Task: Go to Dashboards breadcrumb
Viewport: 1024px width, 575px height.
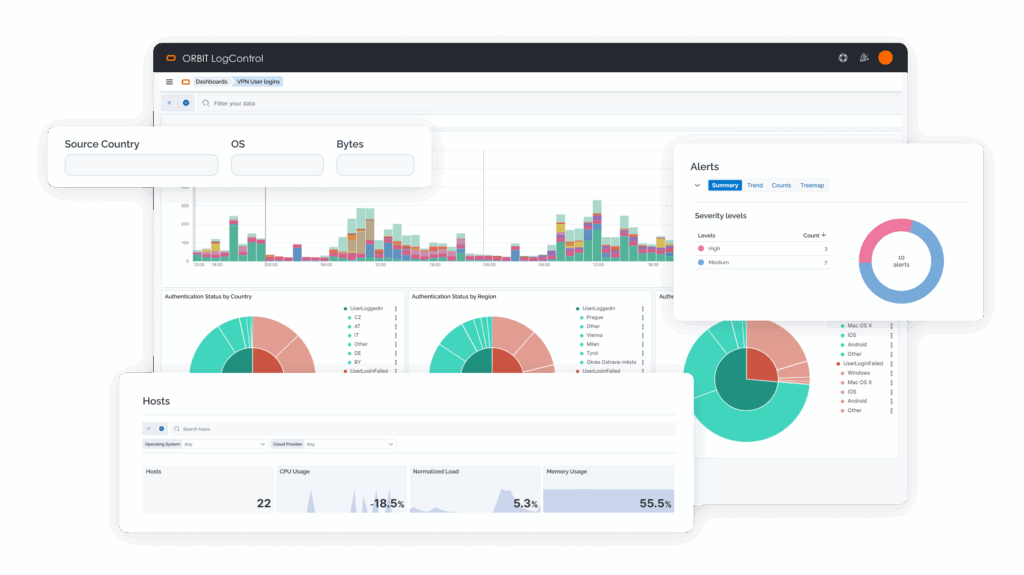Action: [210, 82]
